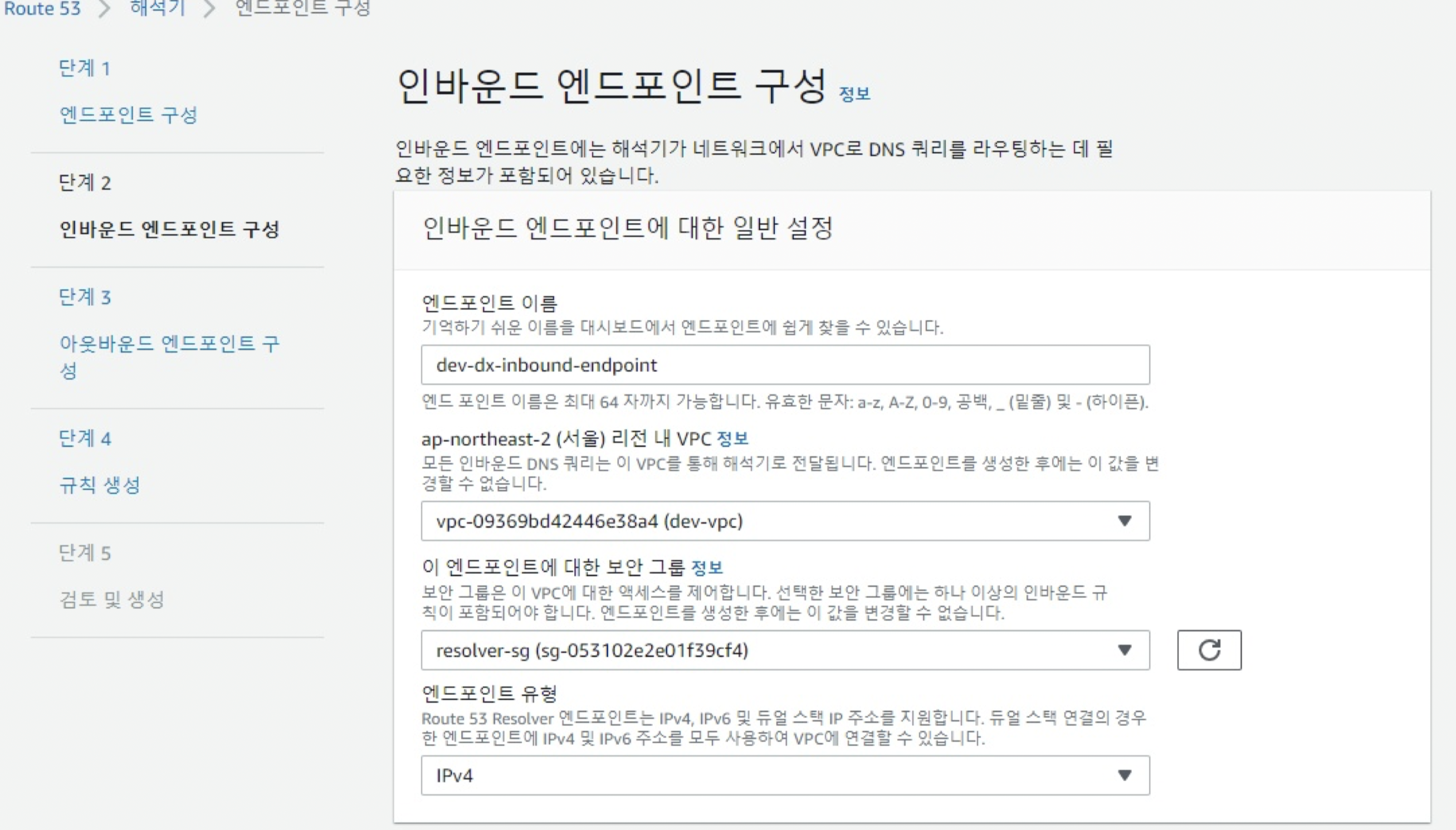Select step 2 인바운드 엔드포인트 구성
The image size is (1456, 830).
169,229
